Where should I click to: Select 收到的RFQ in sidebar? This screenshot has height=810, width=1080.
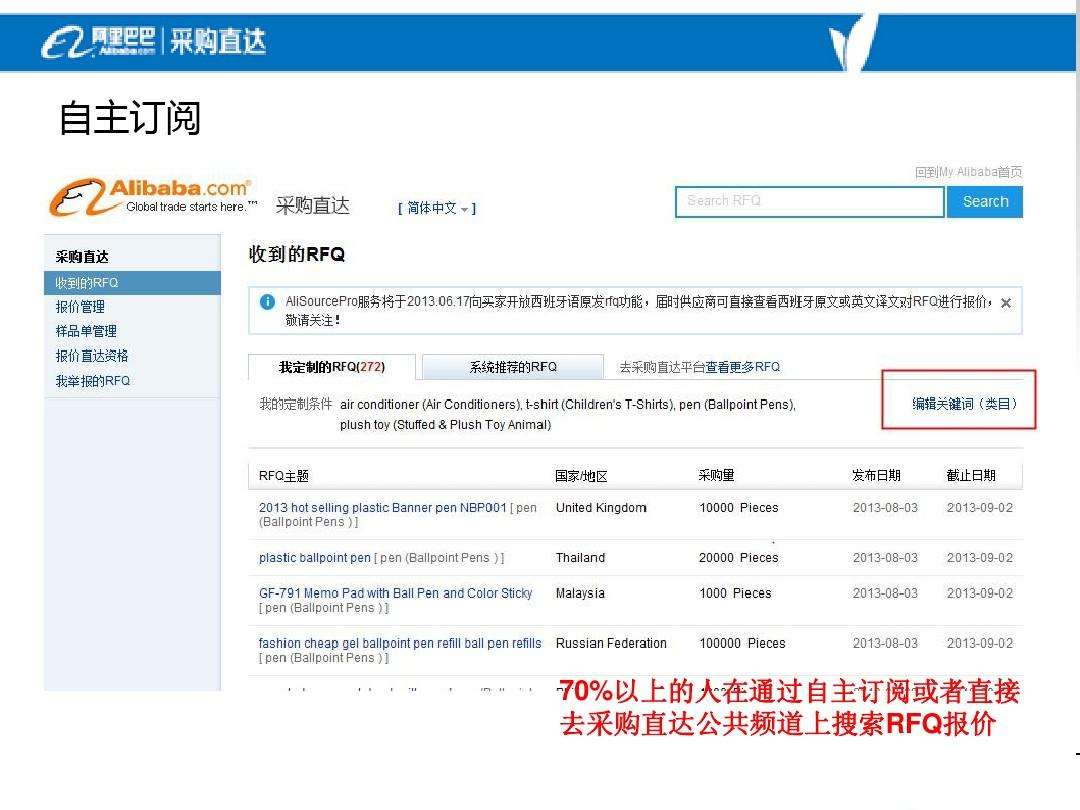click(132, 282)
